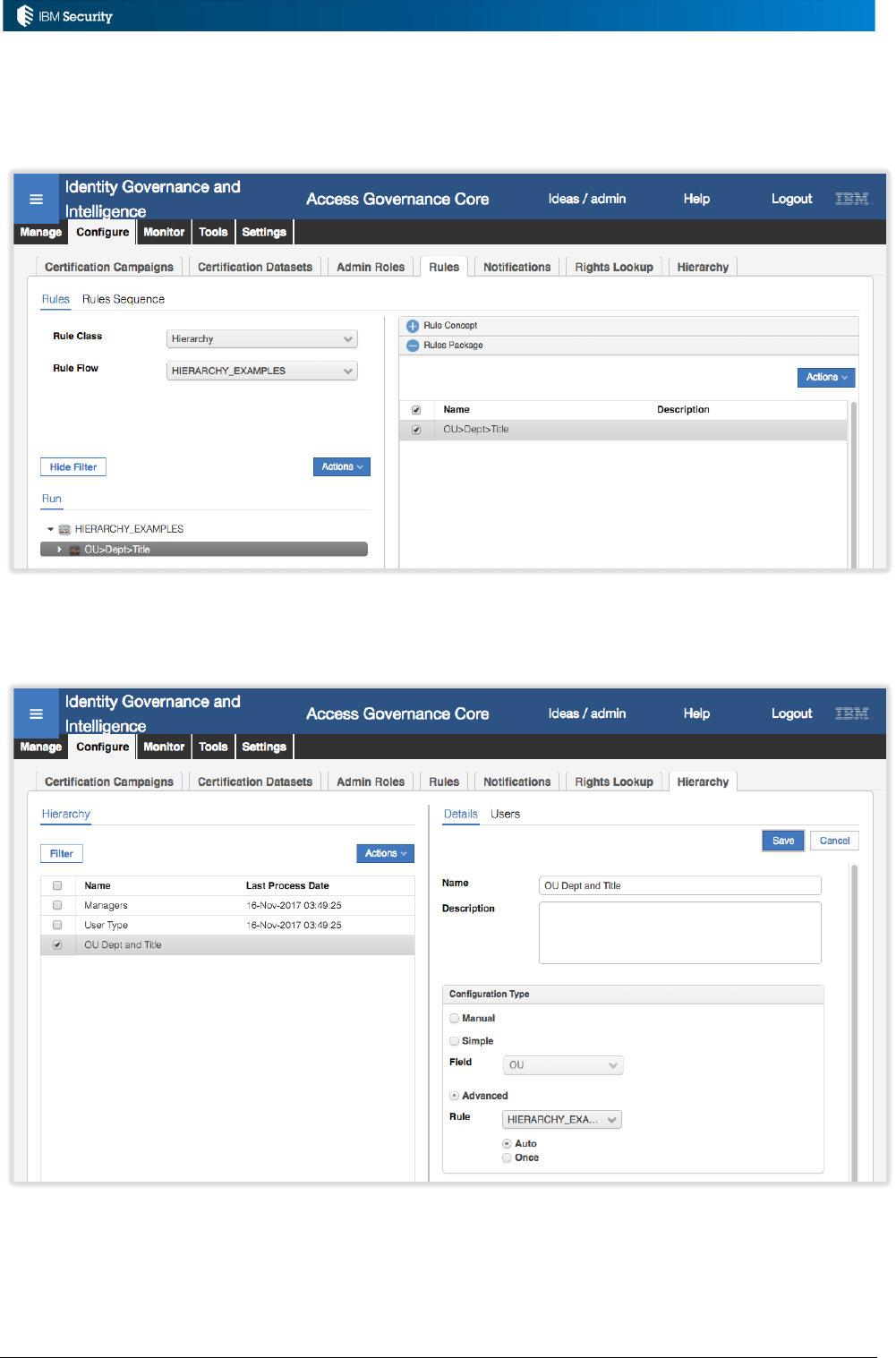Open Actions dropdown beside Hide Filter
Viewport: 896px width, 1358px height.
pyautogui.click(x=341, y=466)
